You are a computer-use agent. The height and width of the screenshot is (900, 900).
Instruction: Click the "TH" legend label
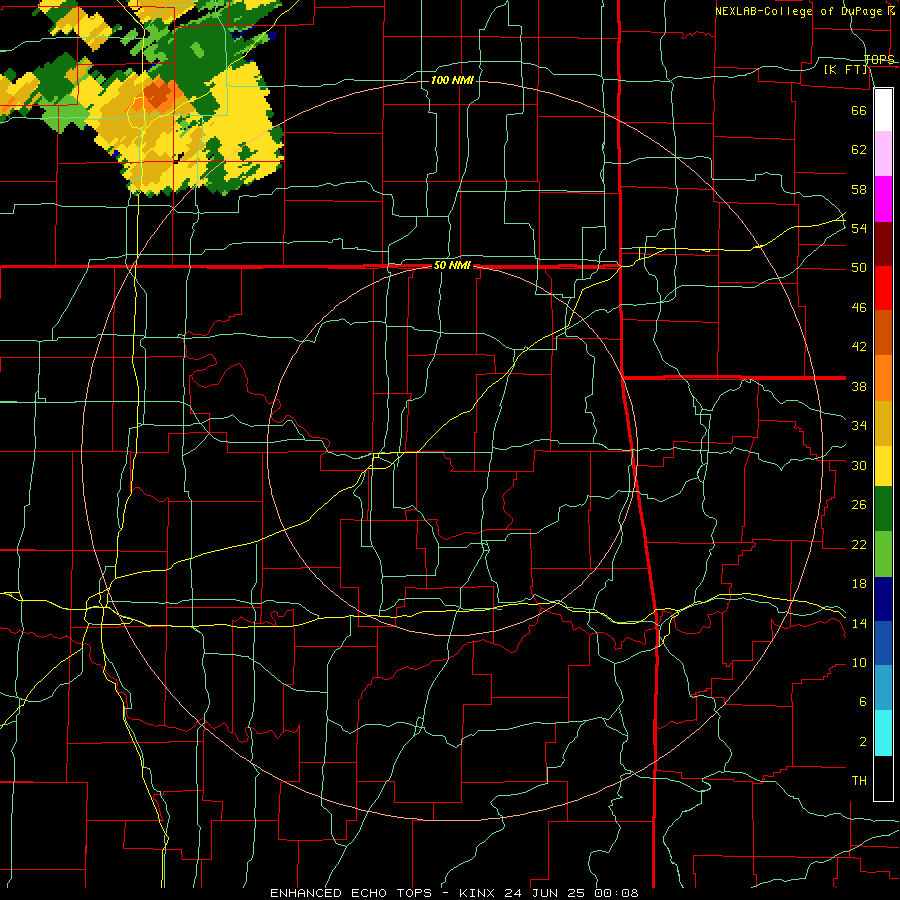click(x=859, y=781)
